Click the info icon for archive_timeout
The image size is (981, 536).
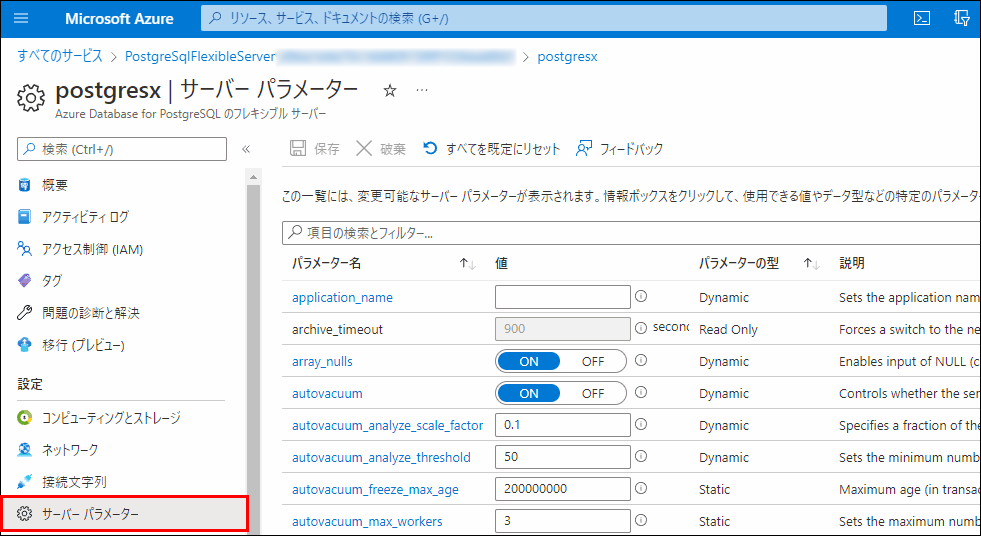[x=641, y=328]
